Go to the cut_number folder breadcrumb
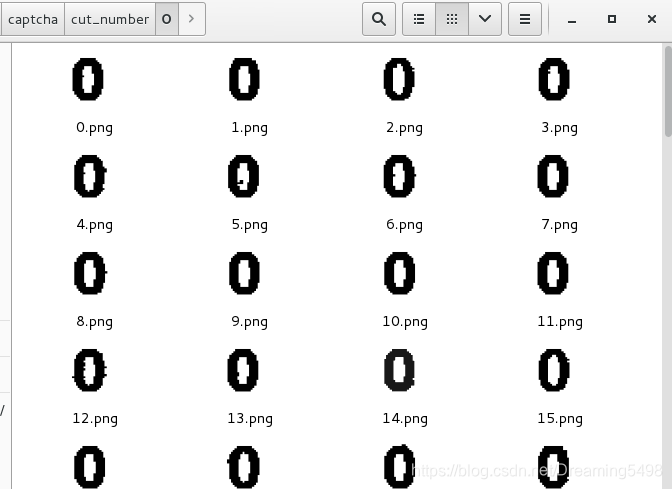 pyautogui.click(x=110, y=19)
